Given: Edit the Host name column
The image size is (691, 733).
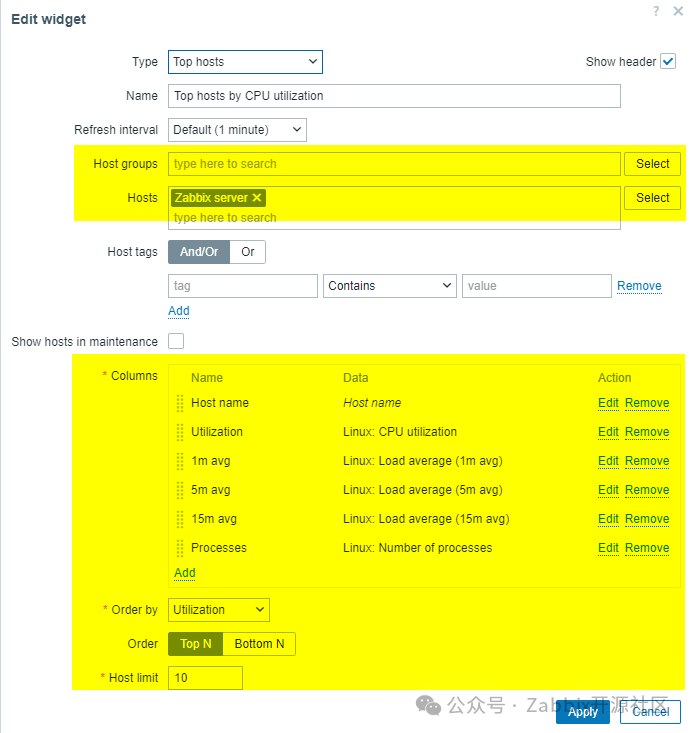Looking at the screenshot, I should click(608, 403).
